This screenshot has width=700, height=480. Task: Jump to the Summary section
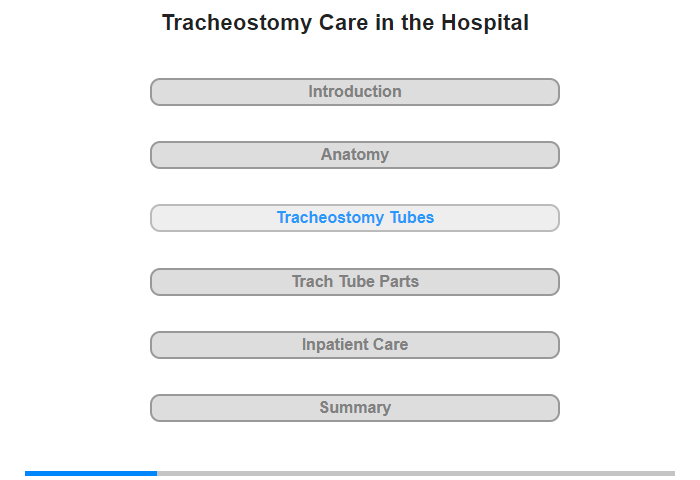355,408
